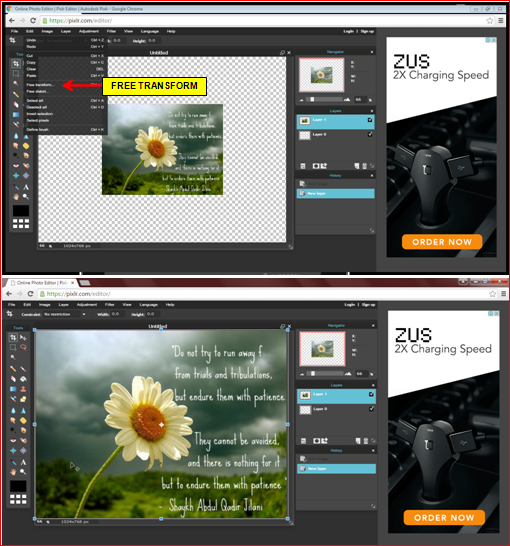Viewport: 510px width, 546px height.
Task: Open the Layer menu in top editor
Action: (66, 31)
